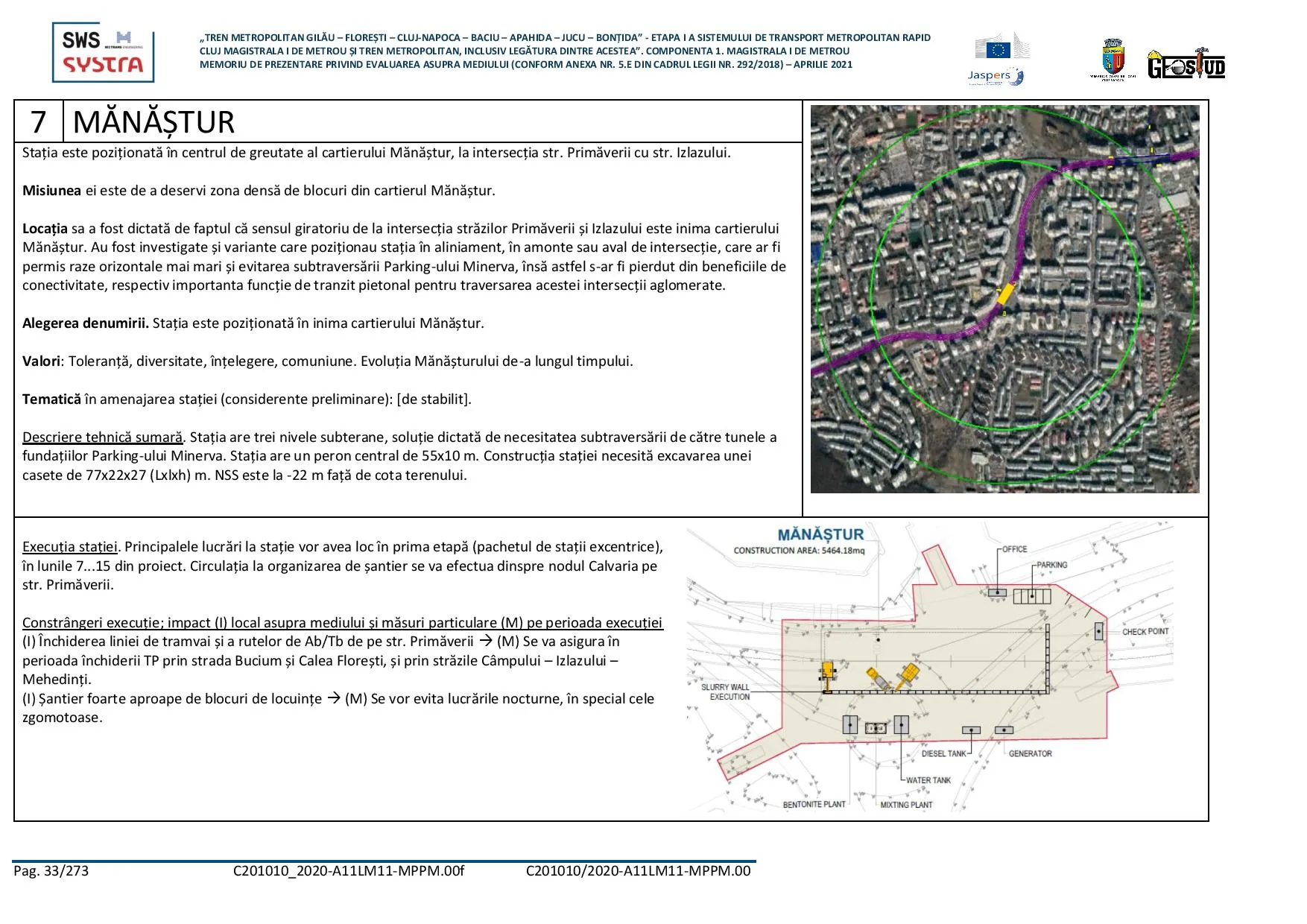Click the European Union flag logo

point(998,49)
